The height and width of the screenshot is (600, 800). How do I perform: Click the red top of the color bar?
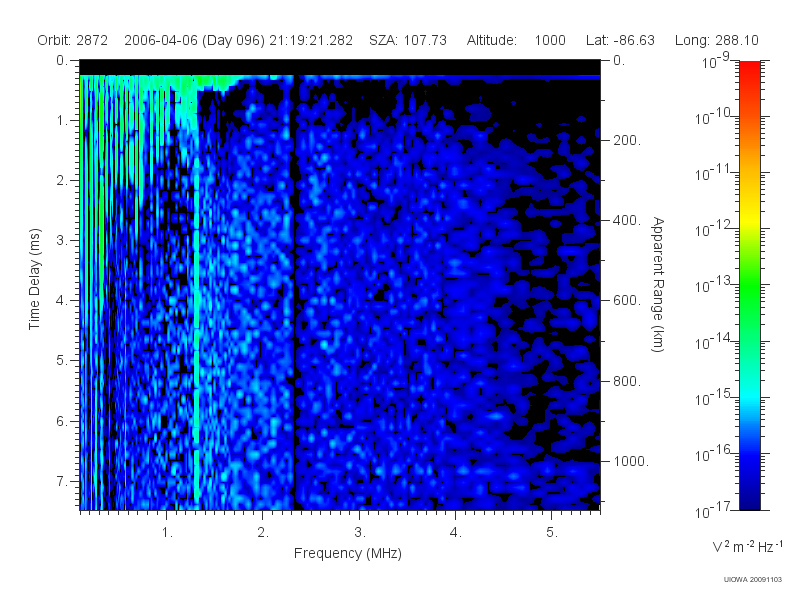coord(749,69)
